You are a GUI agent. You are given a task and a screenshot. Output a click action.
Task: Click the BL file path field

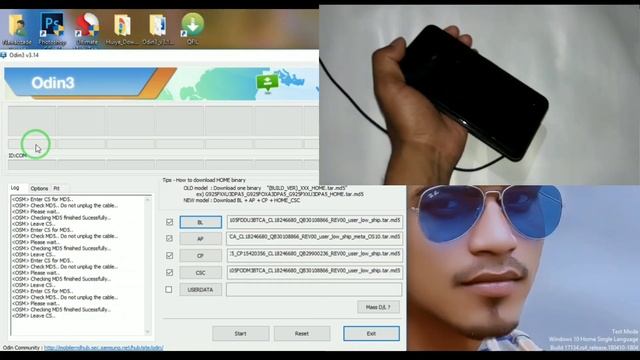[x=314, y=222]
